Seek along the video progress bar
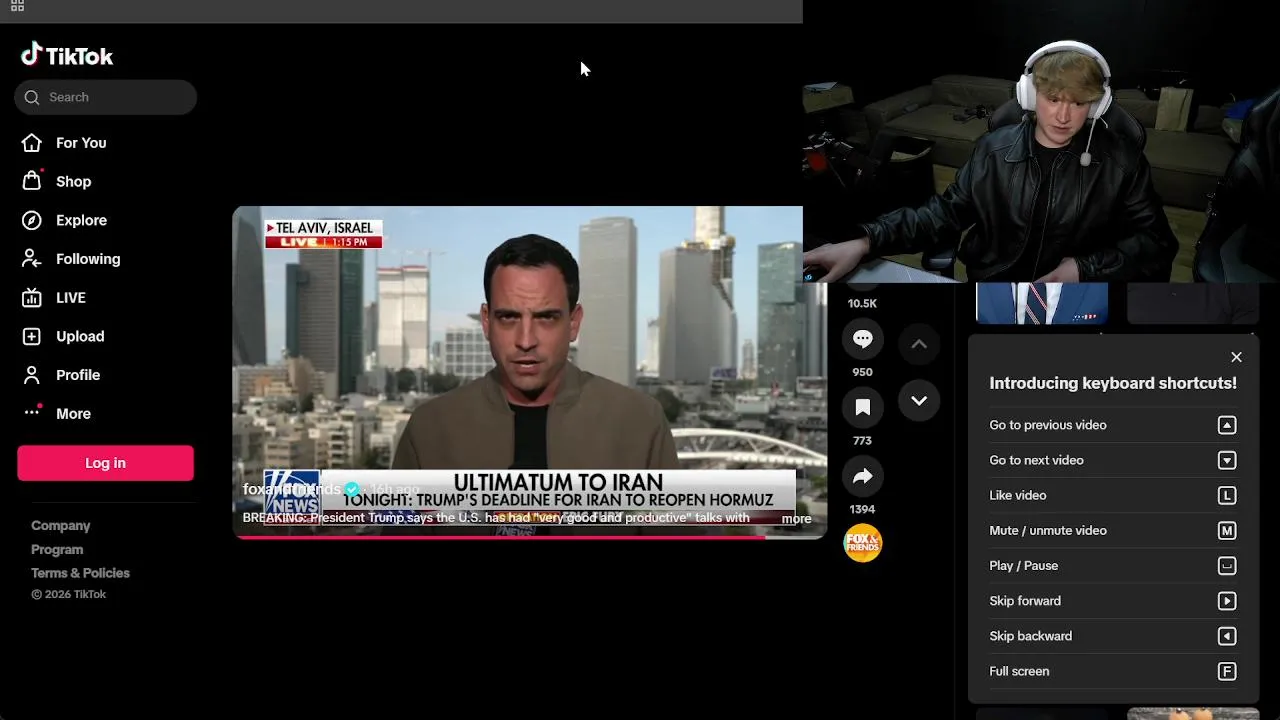Viewport: 1280px width, 720px height. [x=530, y=537]
